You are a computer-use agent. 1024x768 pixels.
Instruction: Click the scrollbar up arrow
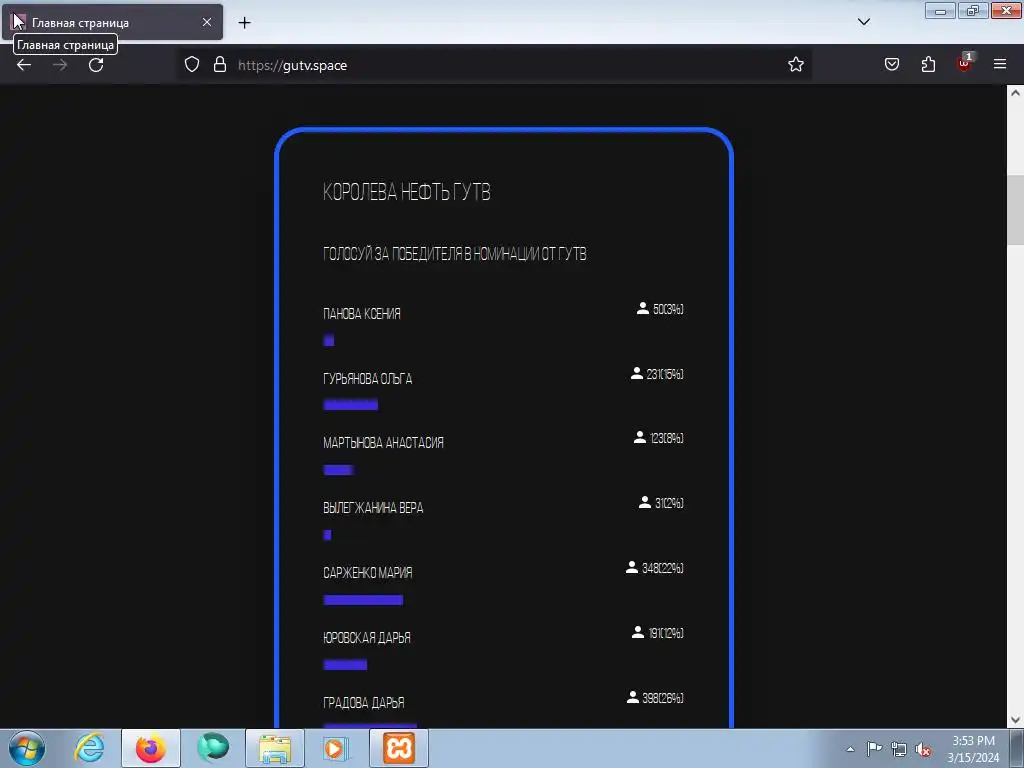(x=1015, y=93)
